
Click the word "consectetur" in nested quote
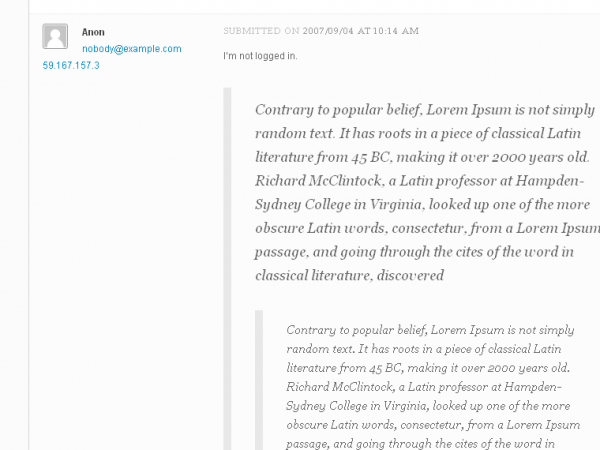pyautogui.click(x=432, y=425)
